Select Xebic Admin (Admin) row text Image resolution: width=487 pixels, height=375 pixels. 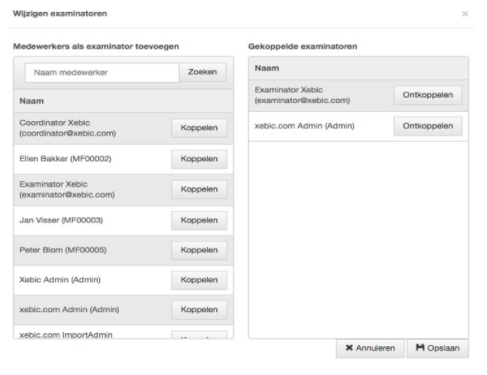click(60, 280)
